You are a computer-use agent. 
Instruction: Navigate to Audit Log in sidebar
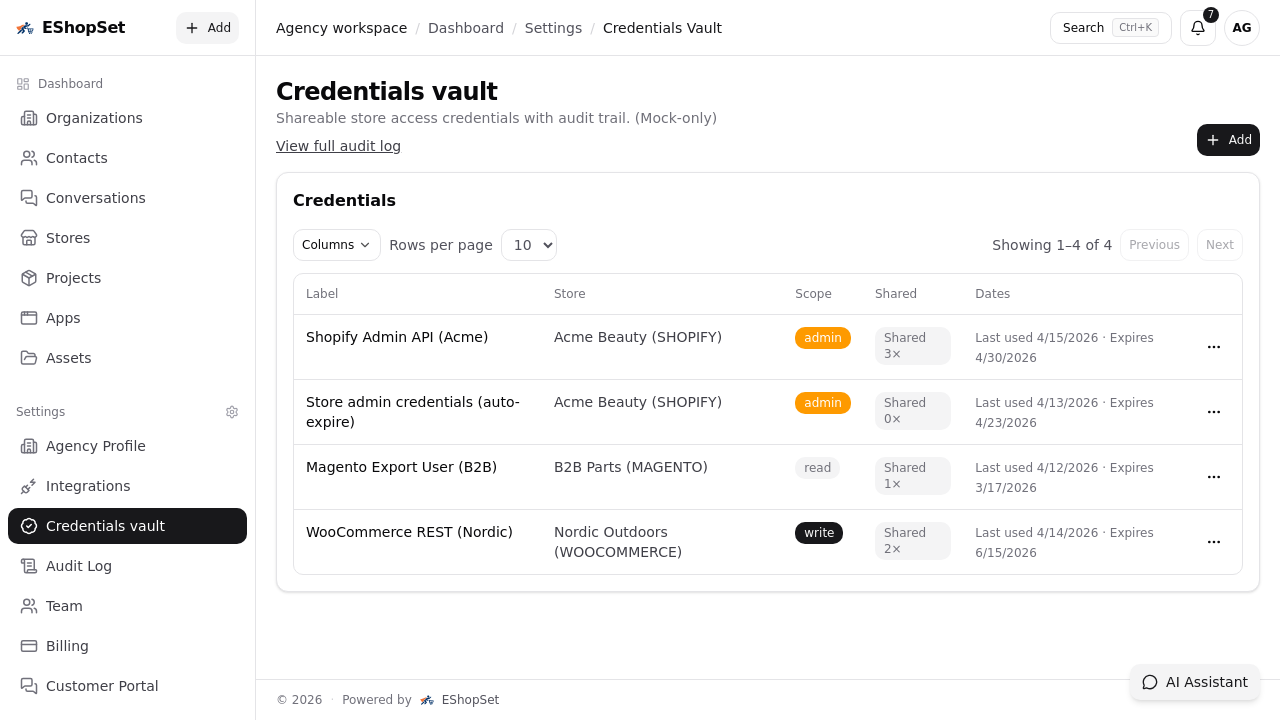click(x=79, y=566)
